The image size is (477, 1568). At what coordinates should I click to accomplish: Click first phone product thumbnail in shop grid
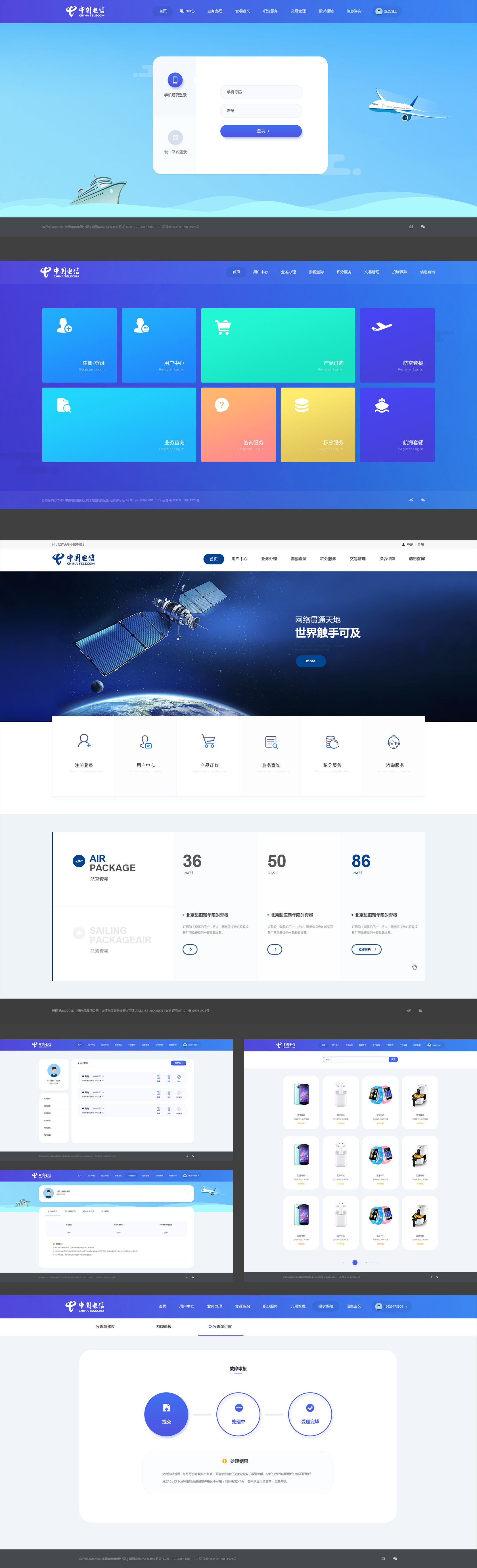[301, 1095]
